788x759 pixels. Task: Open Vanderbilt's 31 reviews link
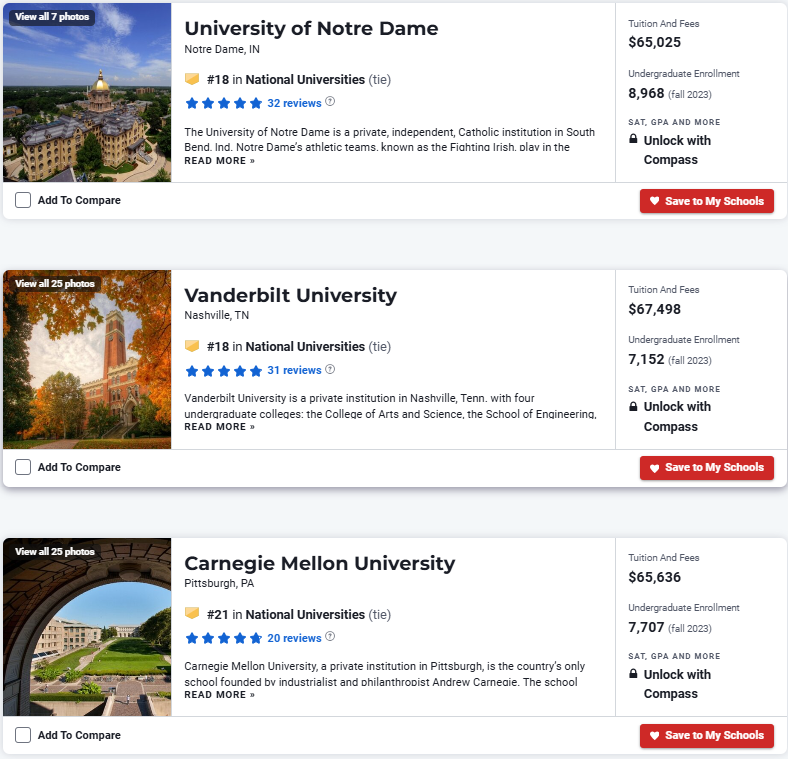tap(294, 370)
